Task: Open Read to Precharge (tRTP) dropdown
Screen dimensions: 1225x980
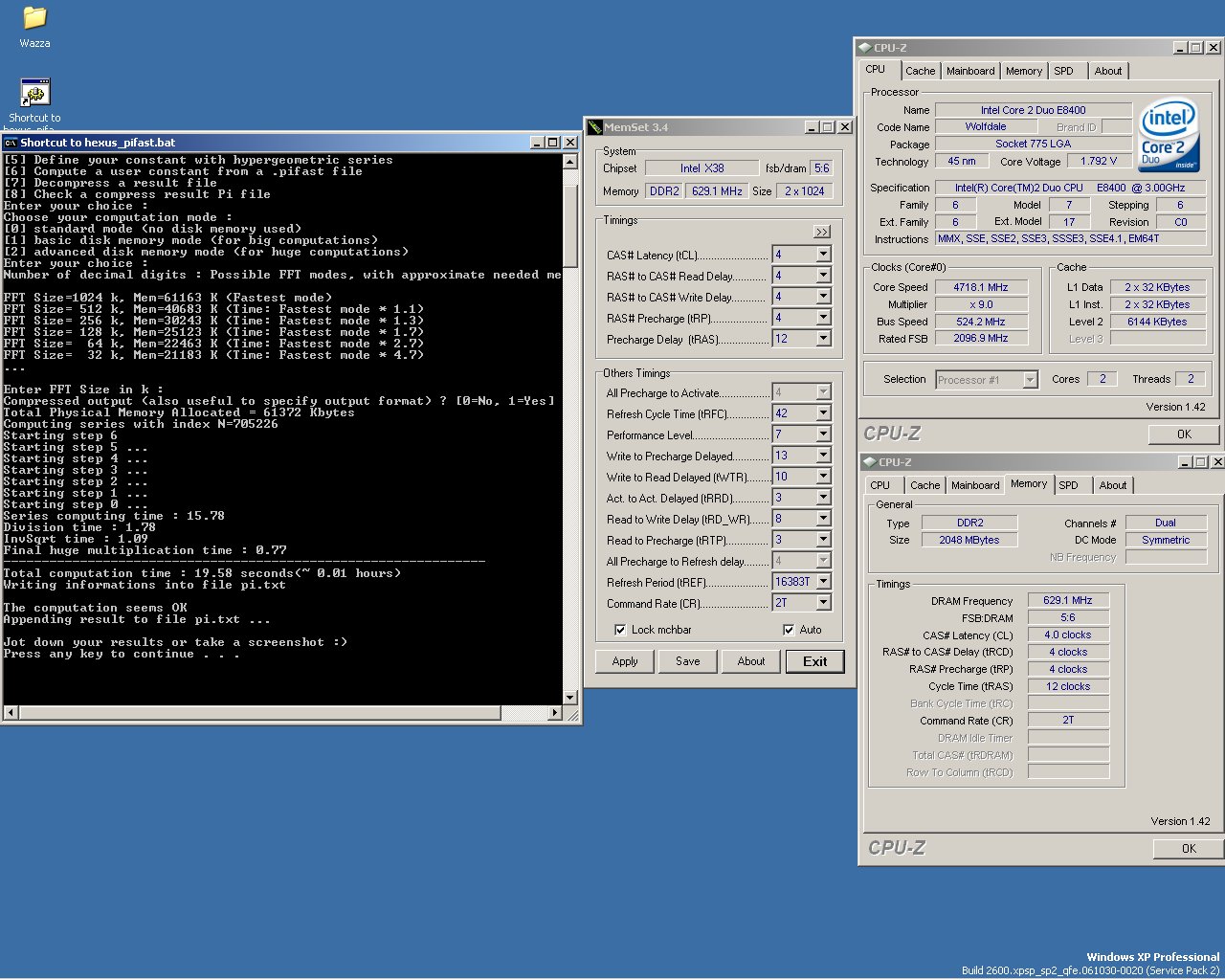Action: 823,540
